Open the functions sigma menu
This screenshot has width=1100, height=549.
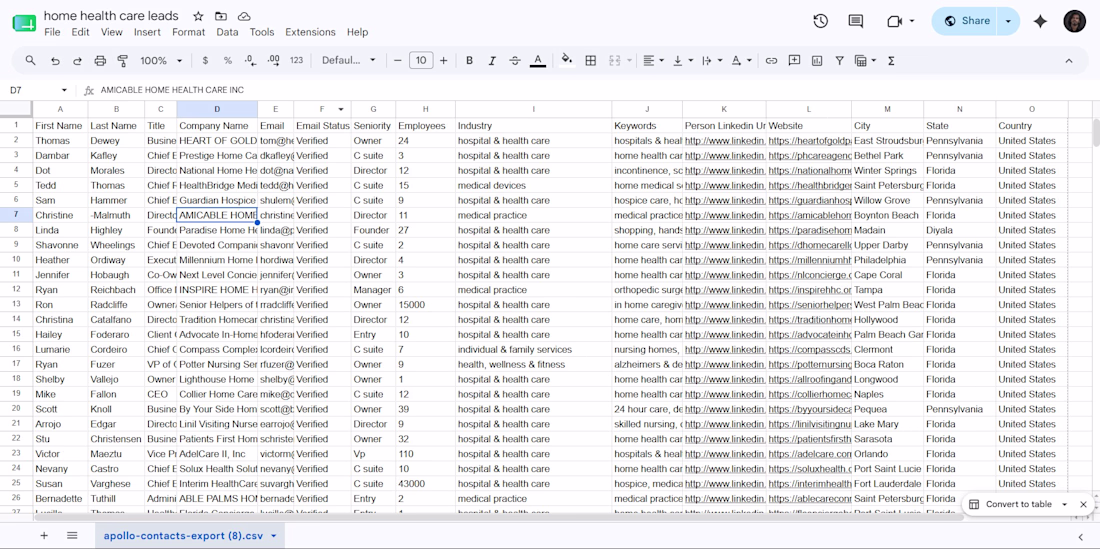pos(891,61)
